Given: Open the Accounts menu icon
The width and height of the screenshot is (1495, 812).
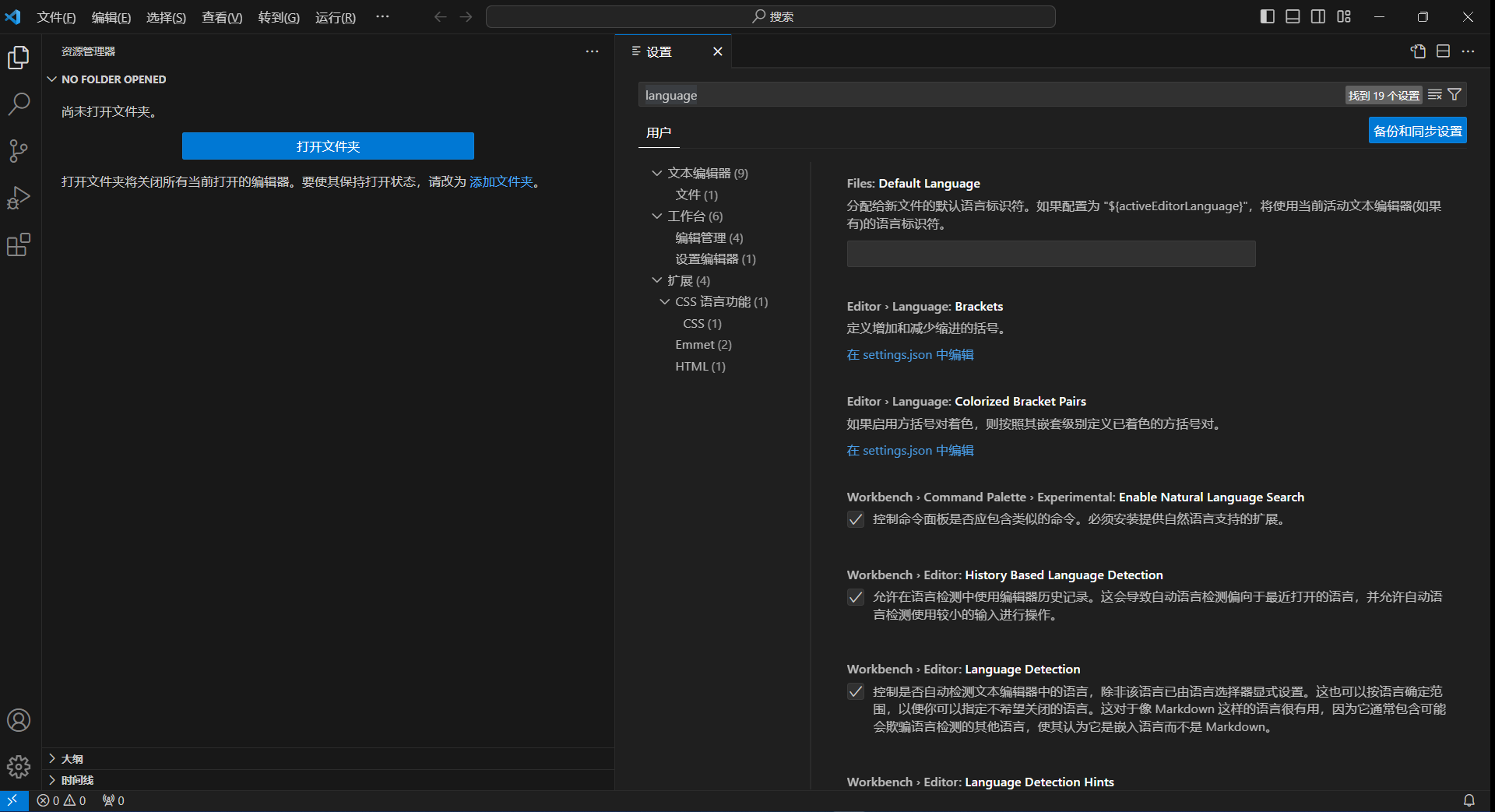Looking at the screenshot, I should coord(19,720).
